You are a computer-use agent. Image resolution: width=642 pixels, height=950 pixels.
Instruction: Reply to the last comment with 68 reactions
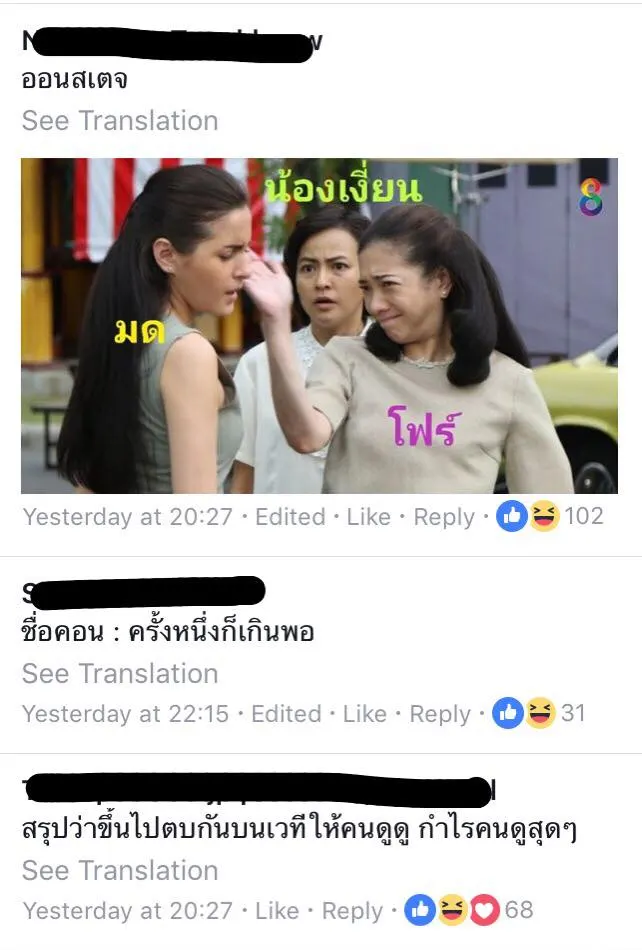coord(352,912)
